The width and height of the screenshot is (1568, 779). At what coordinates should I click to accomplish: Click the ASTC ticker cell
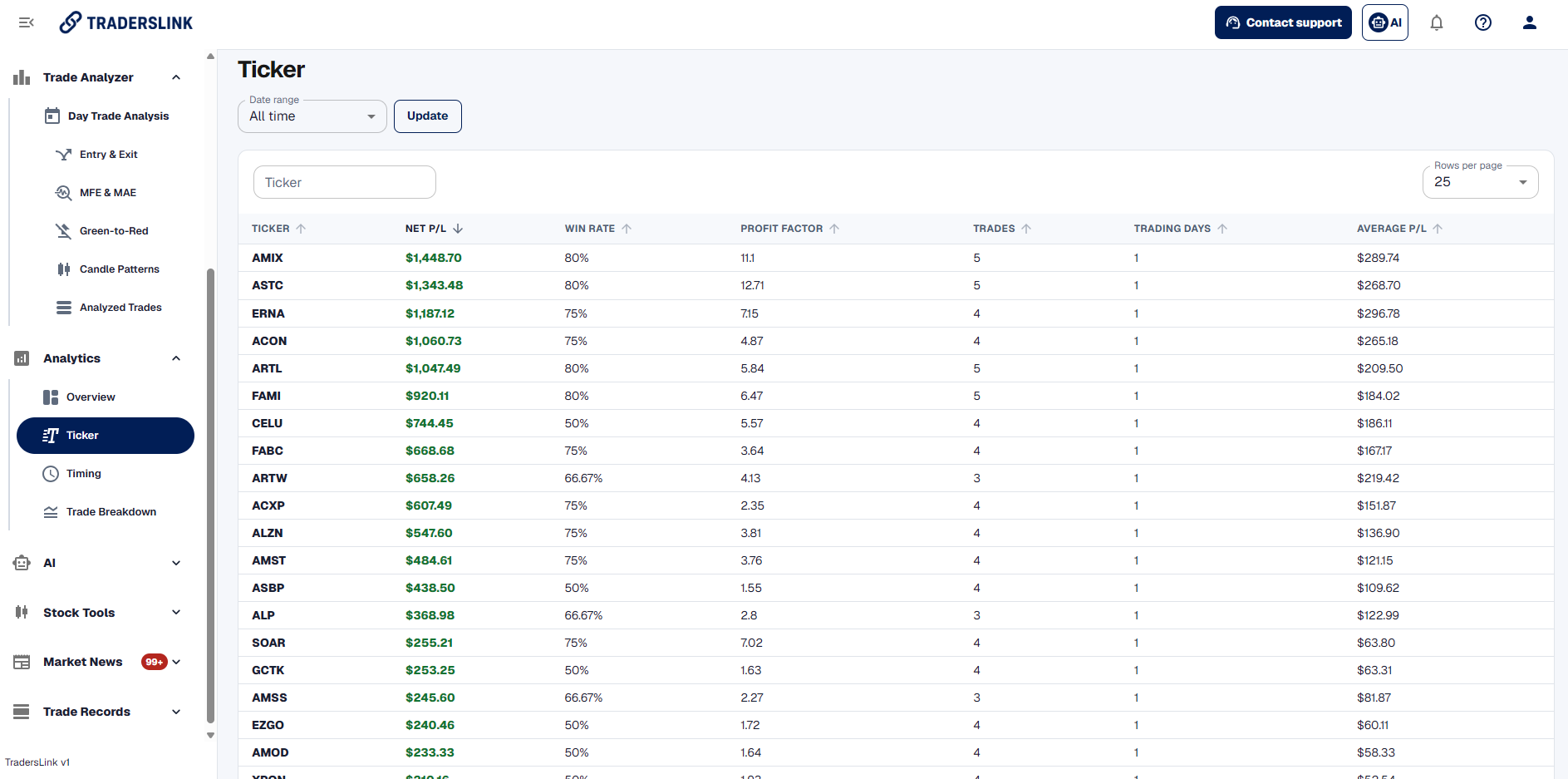pos(268,286)
